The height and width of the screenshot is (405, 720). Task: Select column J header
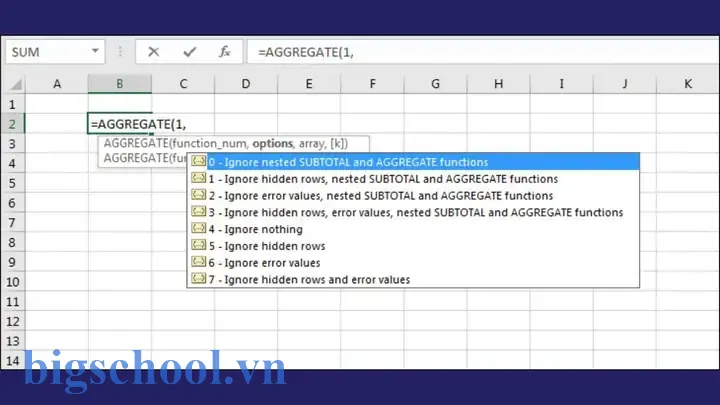pos(624,84)
